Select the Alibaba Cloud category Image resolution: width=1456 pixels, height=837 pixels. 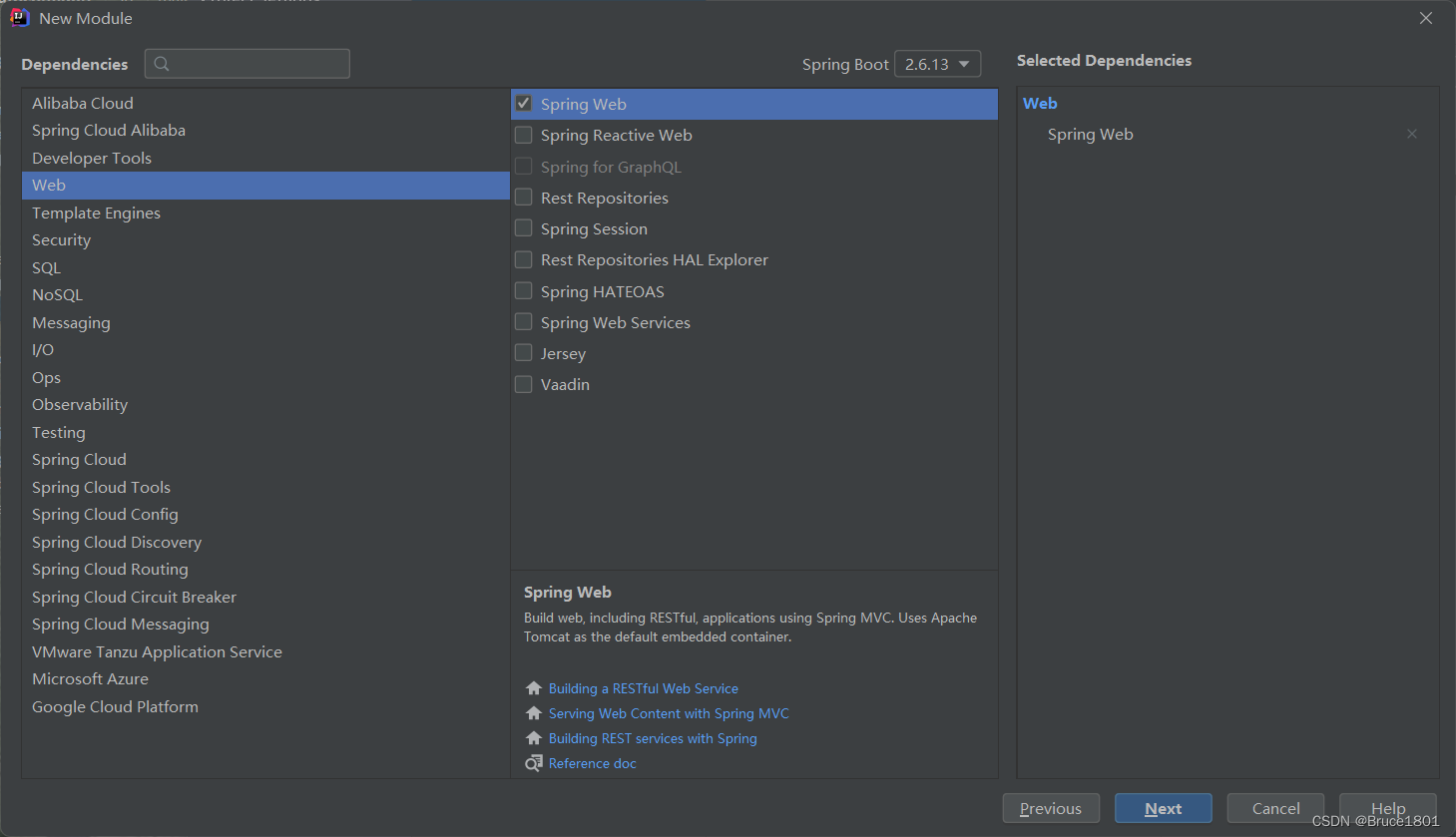click(265, 103)
